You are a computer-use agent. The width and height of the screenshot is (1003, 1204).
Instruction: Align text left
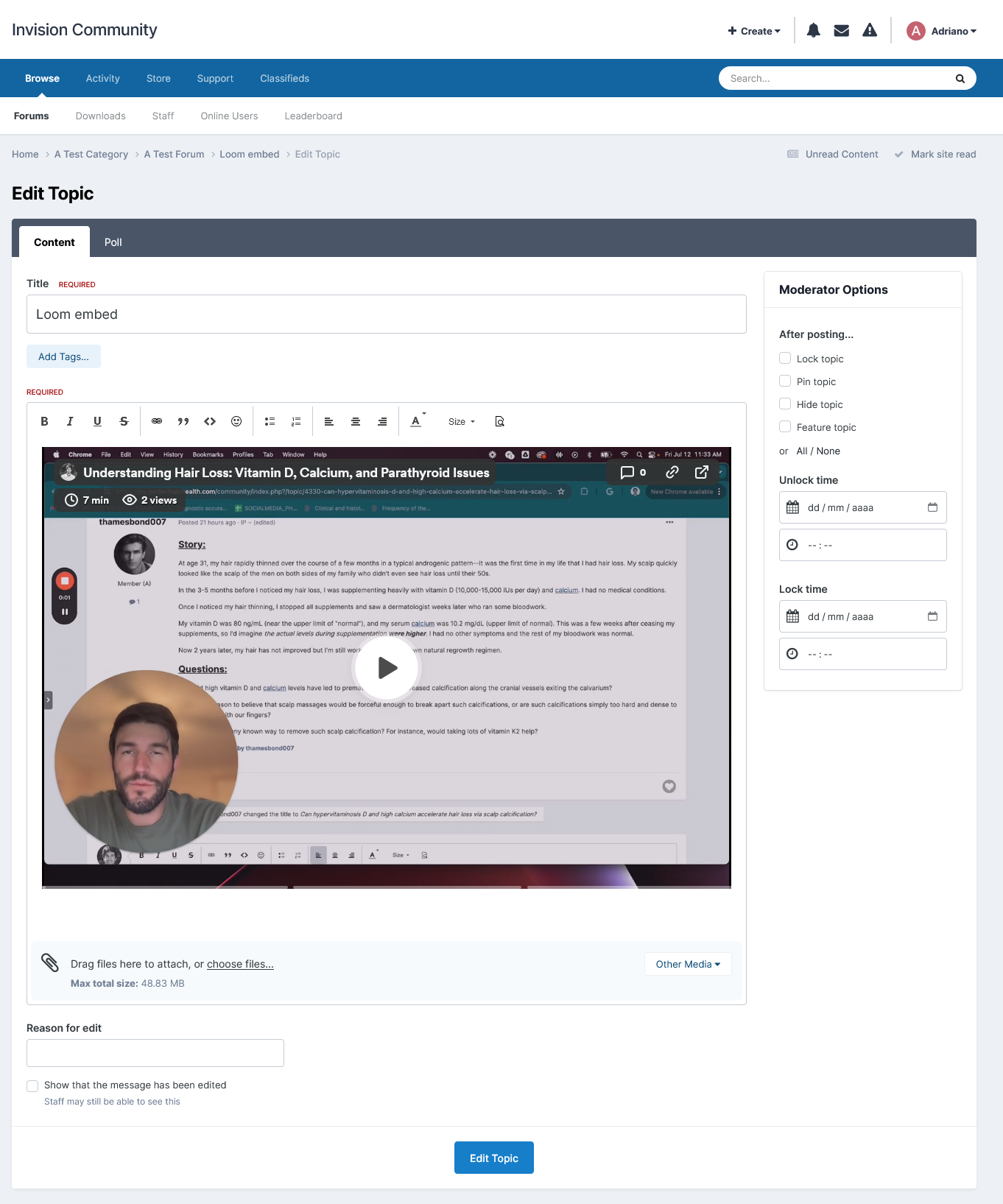(x=329, y=421)
